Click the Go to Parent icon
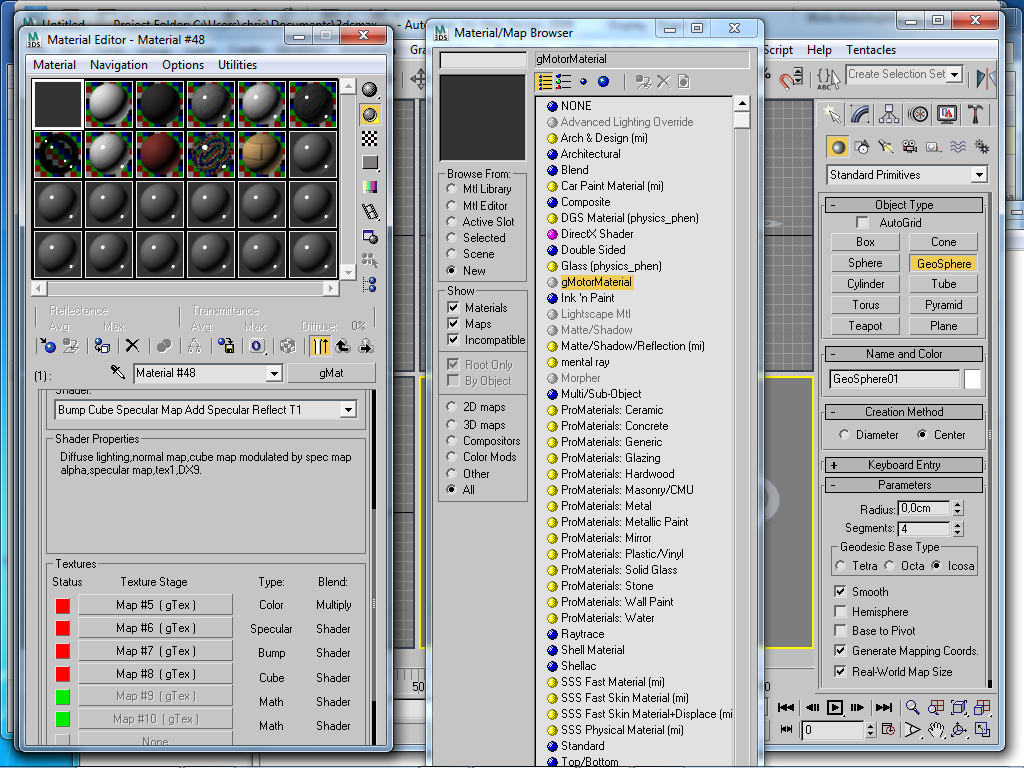This screenshot has width=1024, height=768. pyautogui.click(x=343, y=346)
